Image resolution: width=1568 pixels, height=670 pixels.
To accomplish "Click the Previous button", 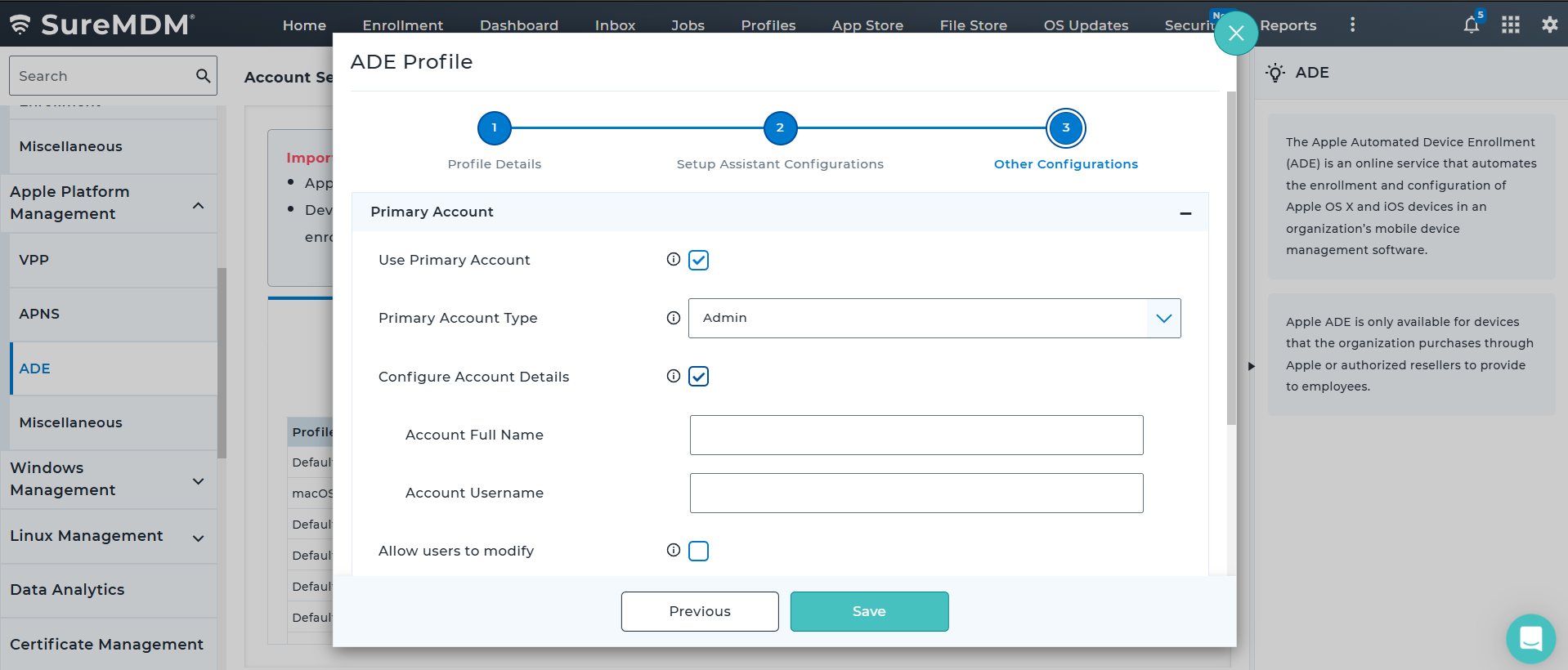I will click(x=700, y=611).
